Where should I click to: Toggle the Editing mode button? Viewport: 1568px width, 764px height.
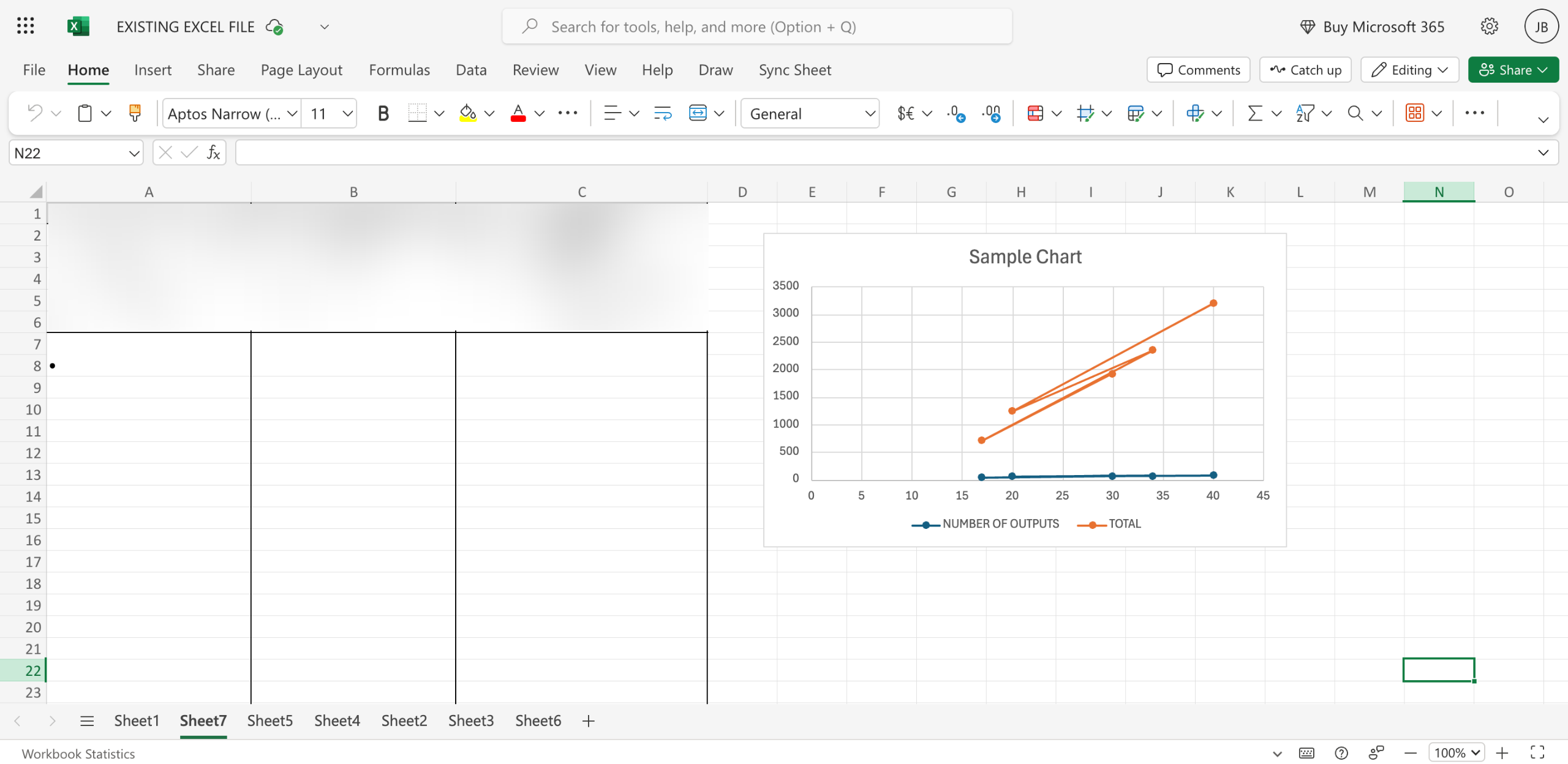click(x=1409, y=70)
